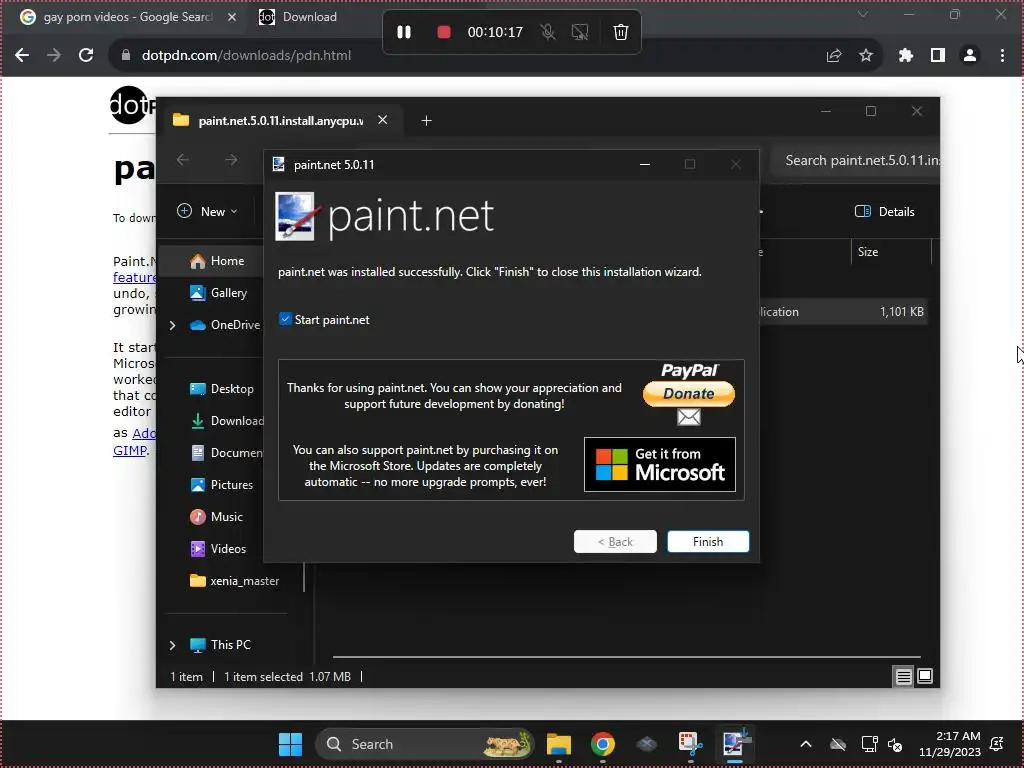Click the network tray icon
Screen dimensions: 1024x768
pyautogui.click(x=869, y=744)
